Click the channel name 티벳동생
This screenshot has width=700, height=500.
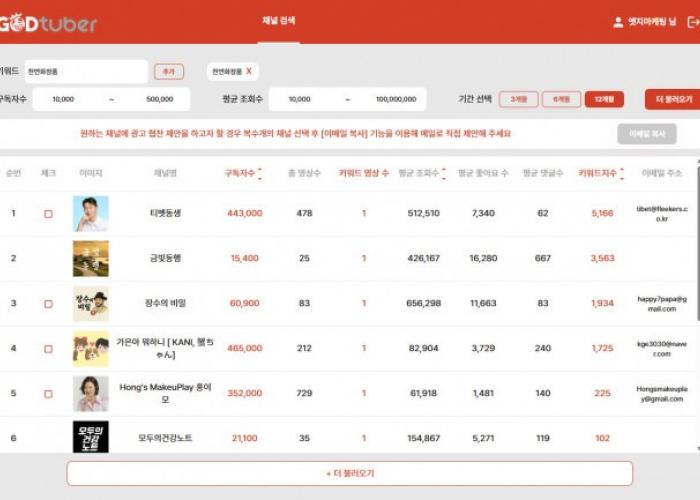click(x=165, y=213)
